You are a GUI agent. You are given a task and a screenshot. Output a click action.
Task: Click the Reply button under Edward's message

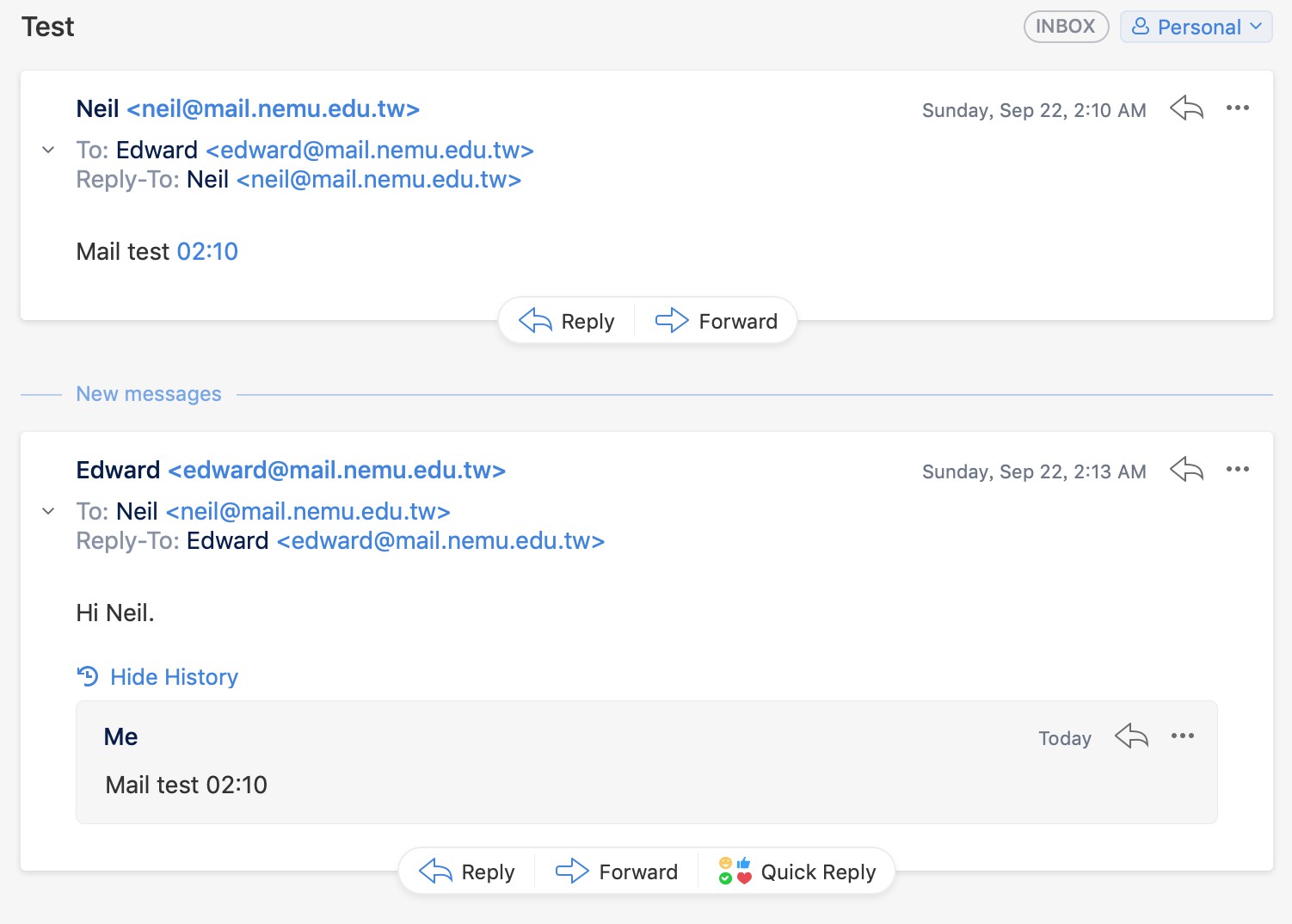(467, 872)
